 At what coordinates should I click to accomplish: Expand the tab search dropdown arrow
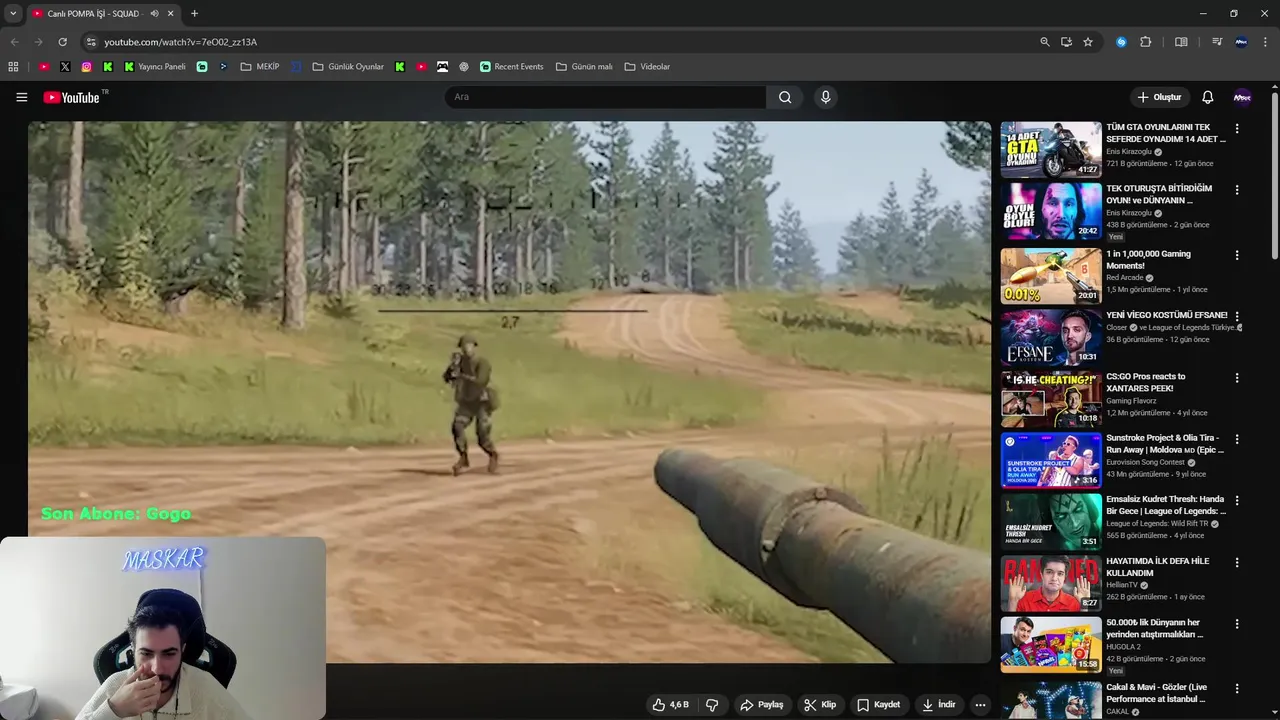[x=13, y=13]
